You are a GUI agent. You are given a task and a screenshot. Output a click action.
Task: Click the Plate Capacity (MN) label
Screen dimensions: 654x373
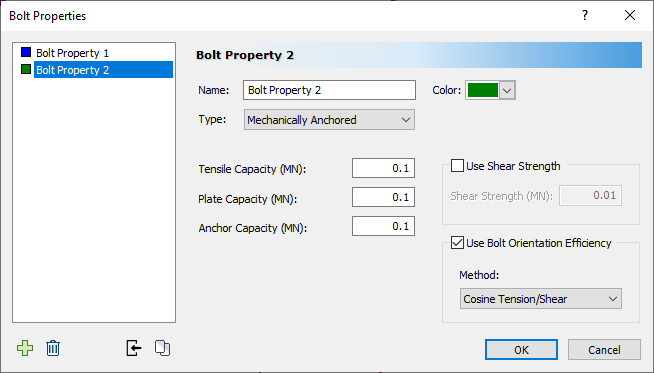point(247,199)
